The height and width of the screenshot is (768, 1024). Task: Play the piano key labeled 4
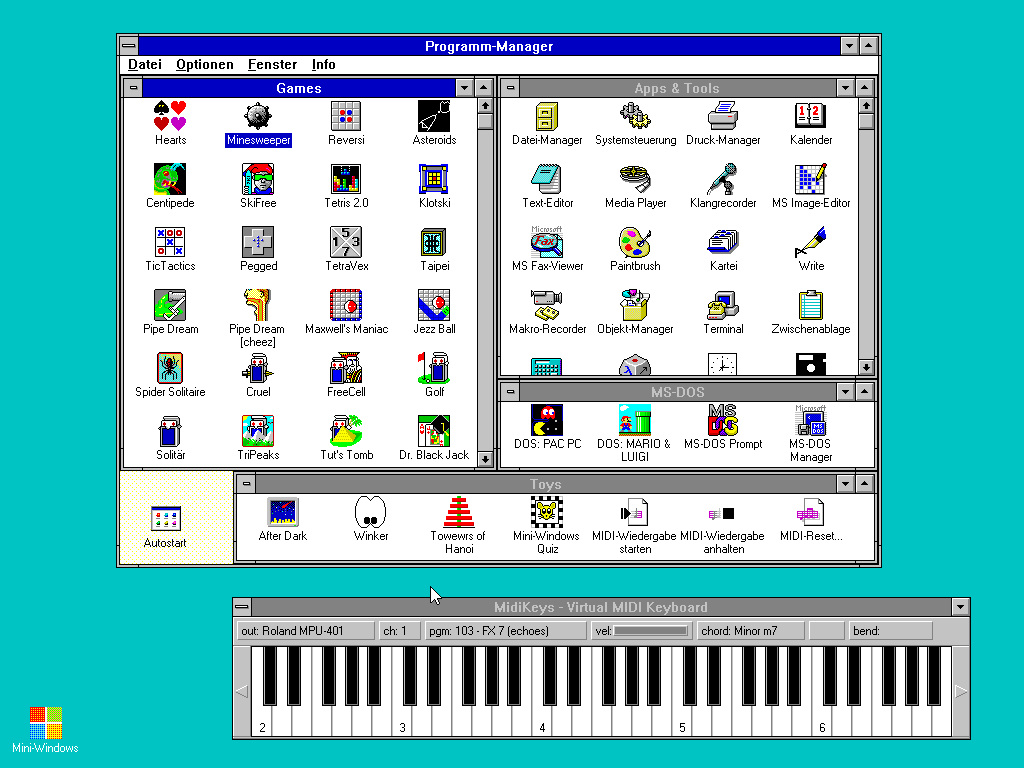click(541, 720)
